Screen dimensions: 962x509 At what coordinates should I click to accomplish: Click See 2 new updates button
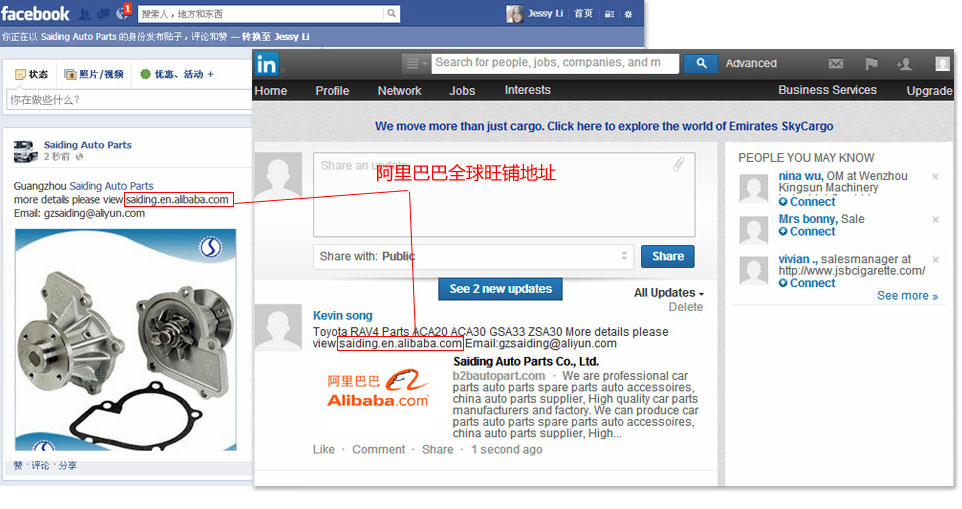tap(500, 289)
